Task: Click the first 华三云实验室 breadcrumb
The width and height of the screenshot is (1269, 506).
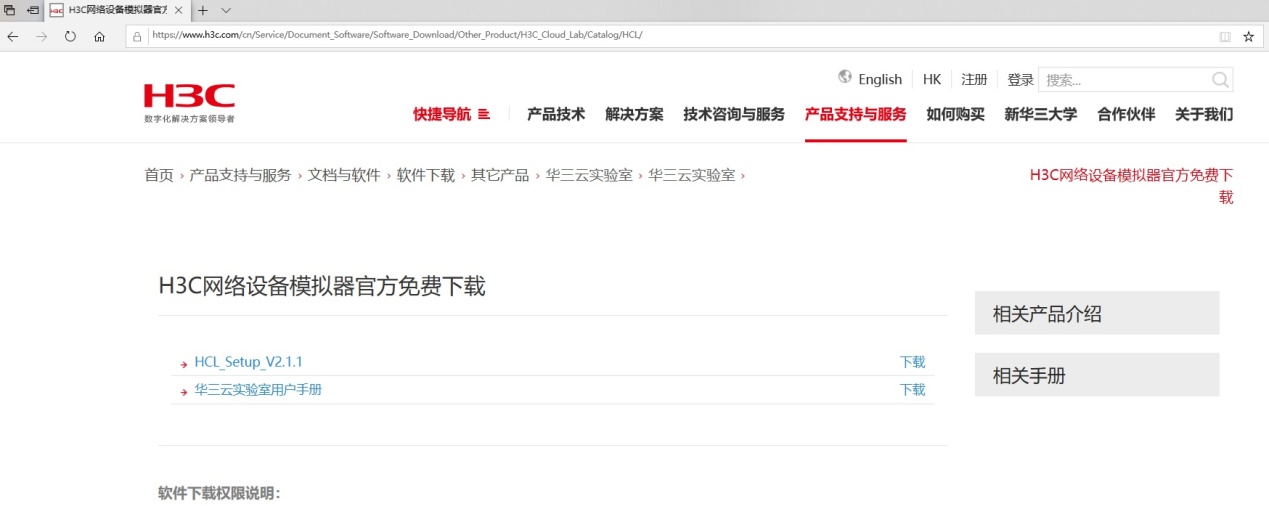Action: [589, 175]
